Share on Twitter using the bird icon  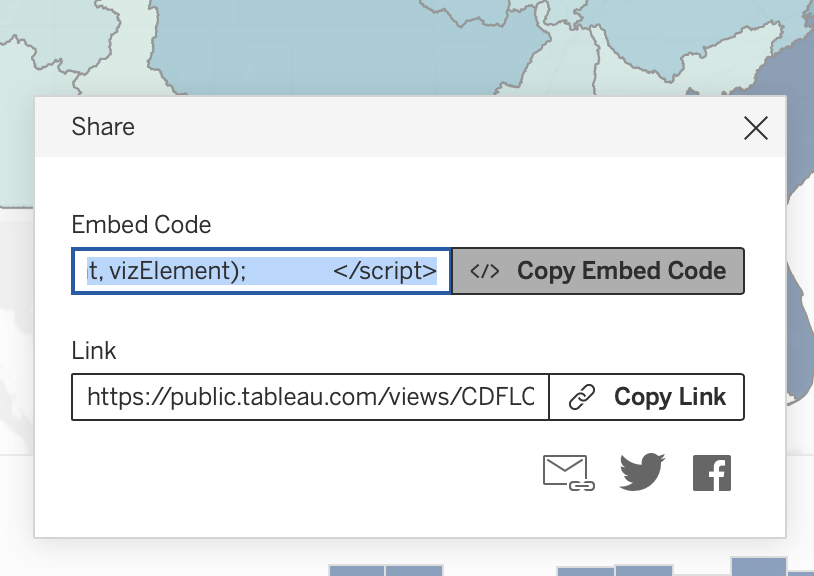click(642, 472)
